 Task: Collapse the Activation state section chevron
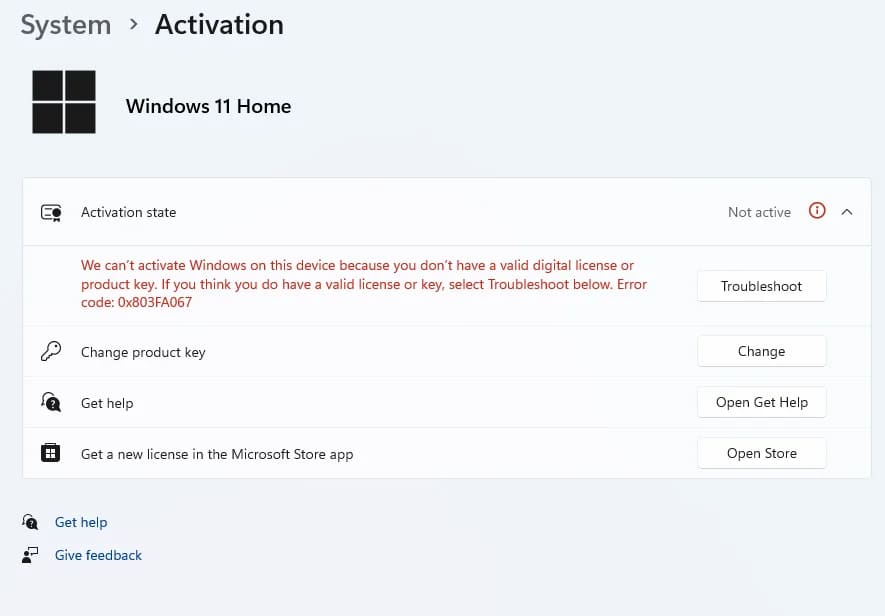[x=847, y=212]
